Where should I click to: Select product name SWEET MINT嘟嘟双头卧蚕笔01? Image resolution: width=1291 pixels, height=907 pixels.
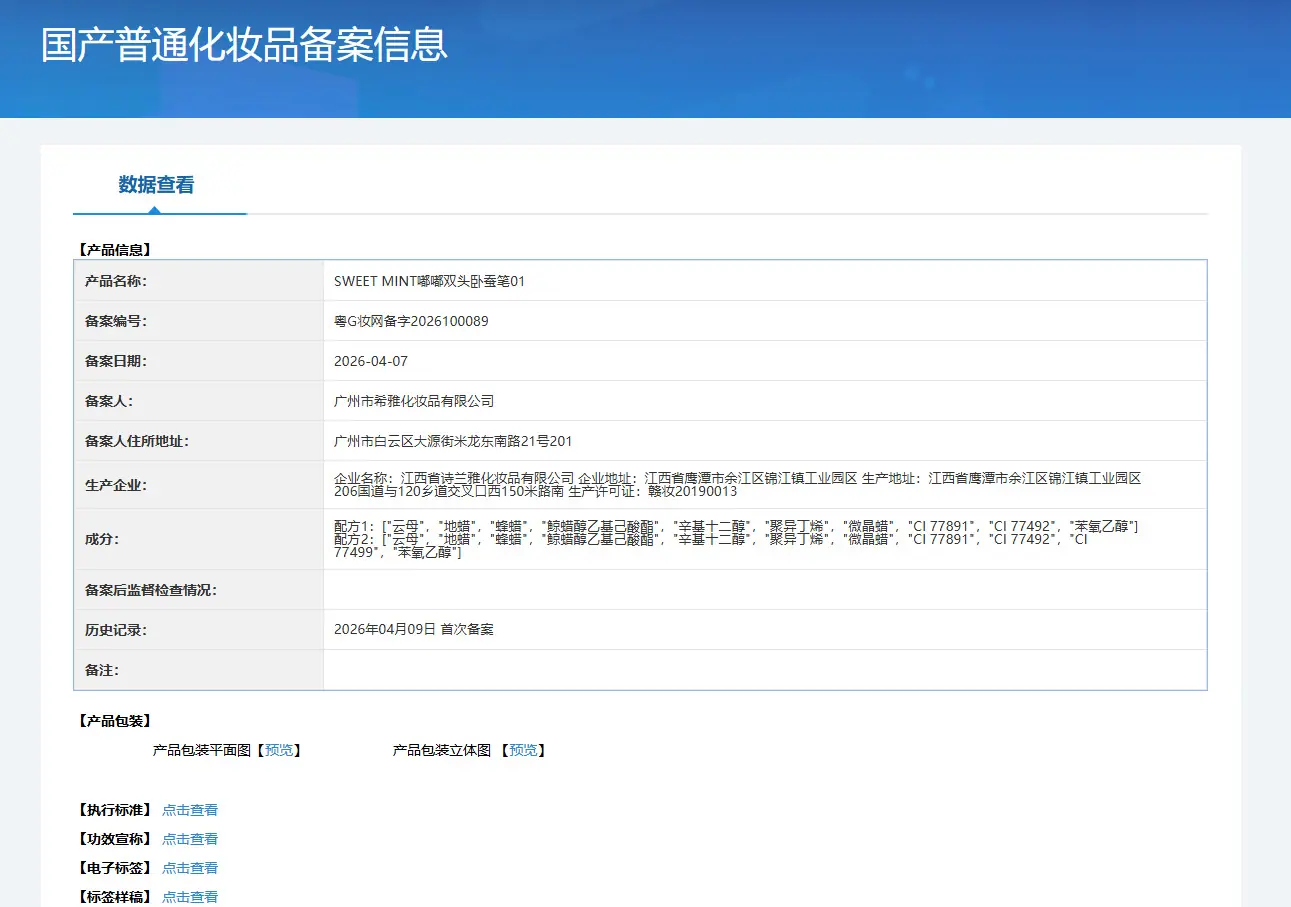pyautogui.click(x=429, y=281)
